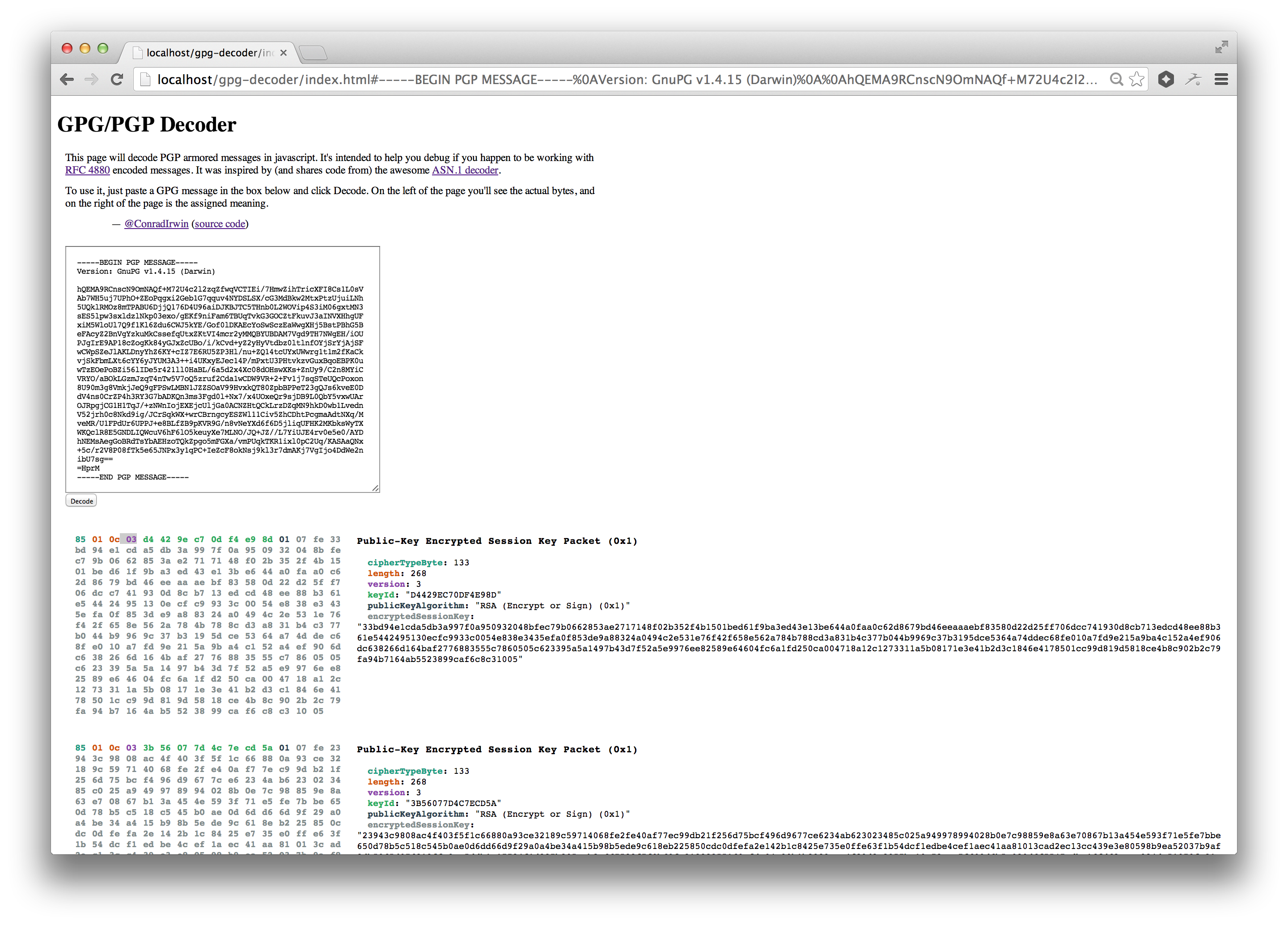Toggle fullscreen via the top-right expand arrows
Image resolution: width=1288 pixels, height=925 pixels.
[1221, 47]
